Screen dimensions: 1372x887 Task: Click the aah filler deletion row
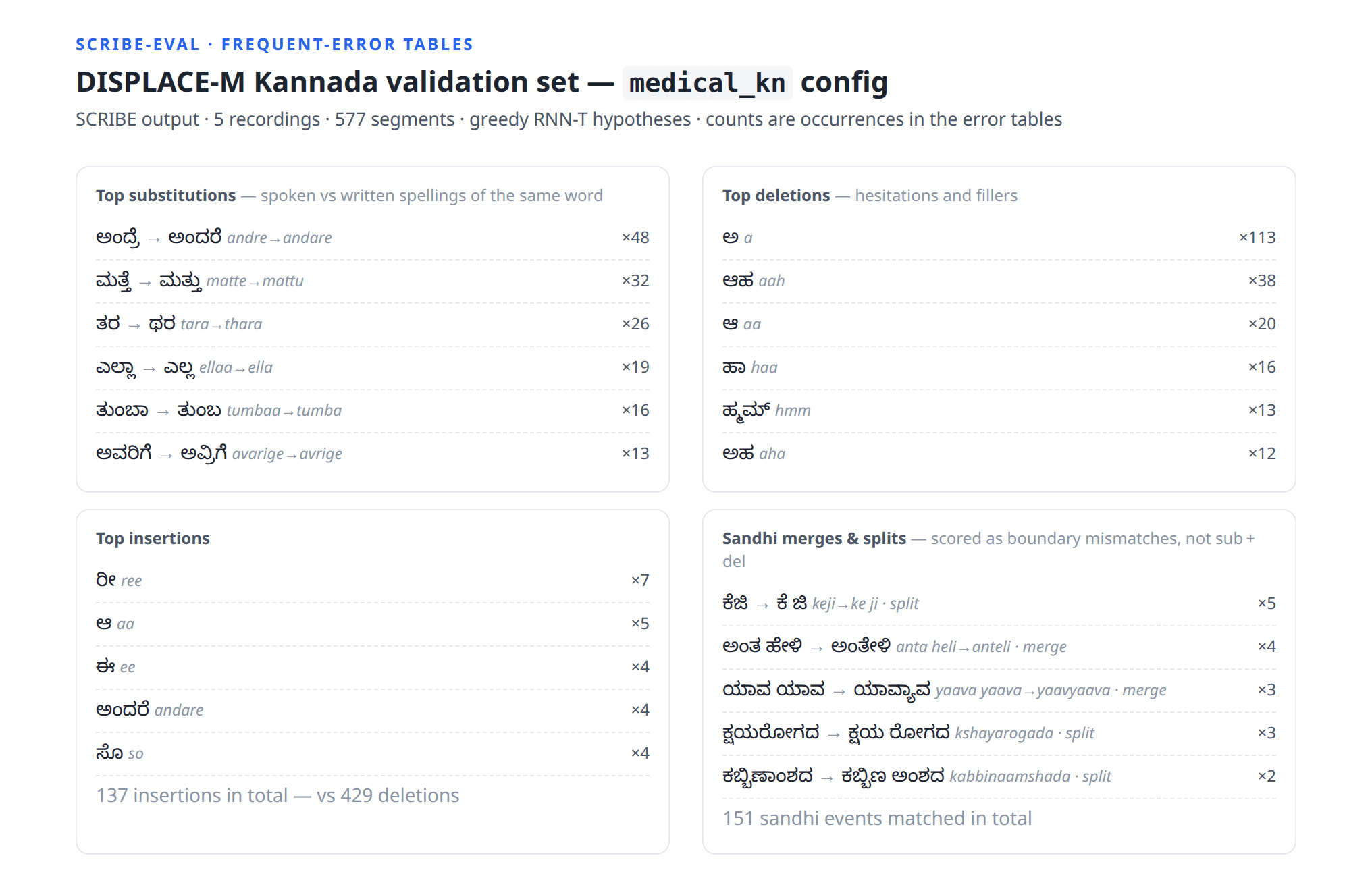pos(999,281)
